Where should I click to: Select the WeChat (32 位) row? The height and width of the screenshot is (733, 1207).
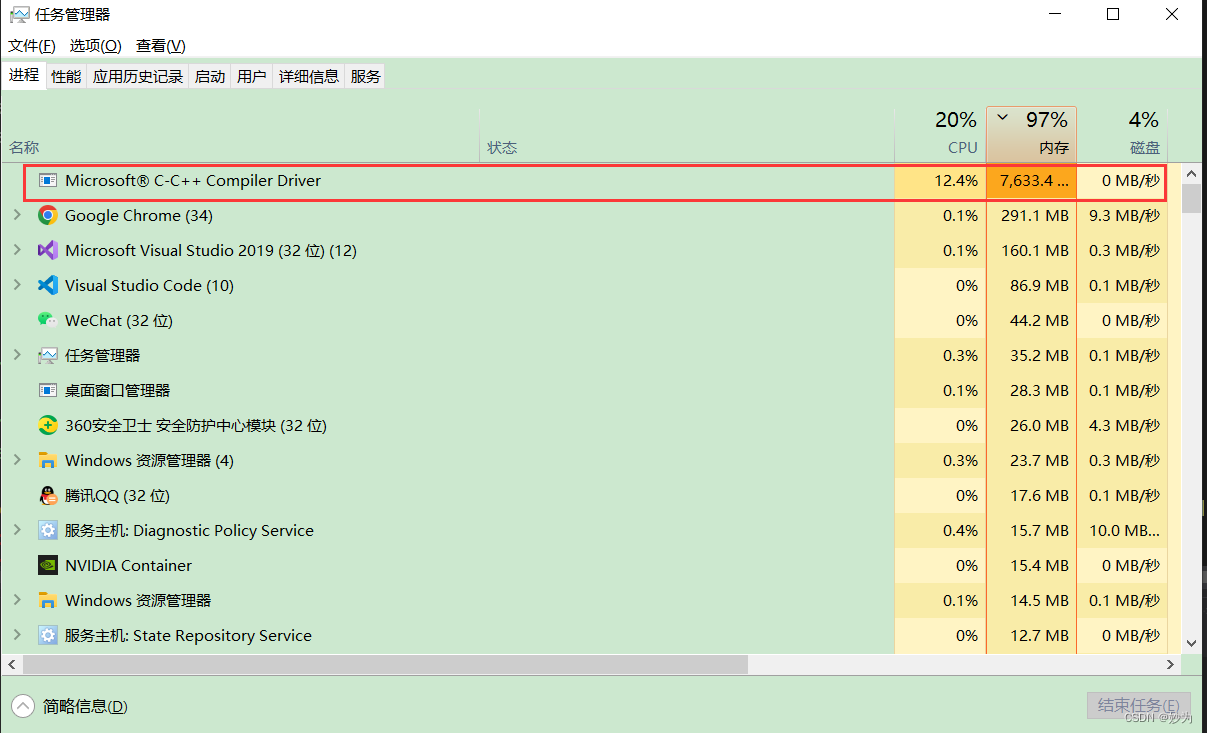[584, 320]
